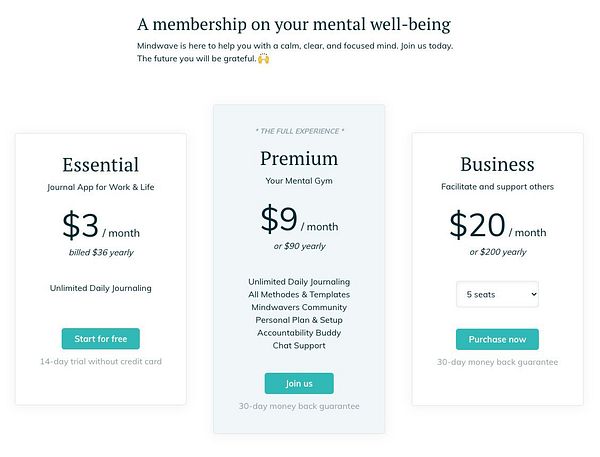This screenshot has height=457, width=600.
Task: Click the main membership page heading
Action: (x=294, y=24)
